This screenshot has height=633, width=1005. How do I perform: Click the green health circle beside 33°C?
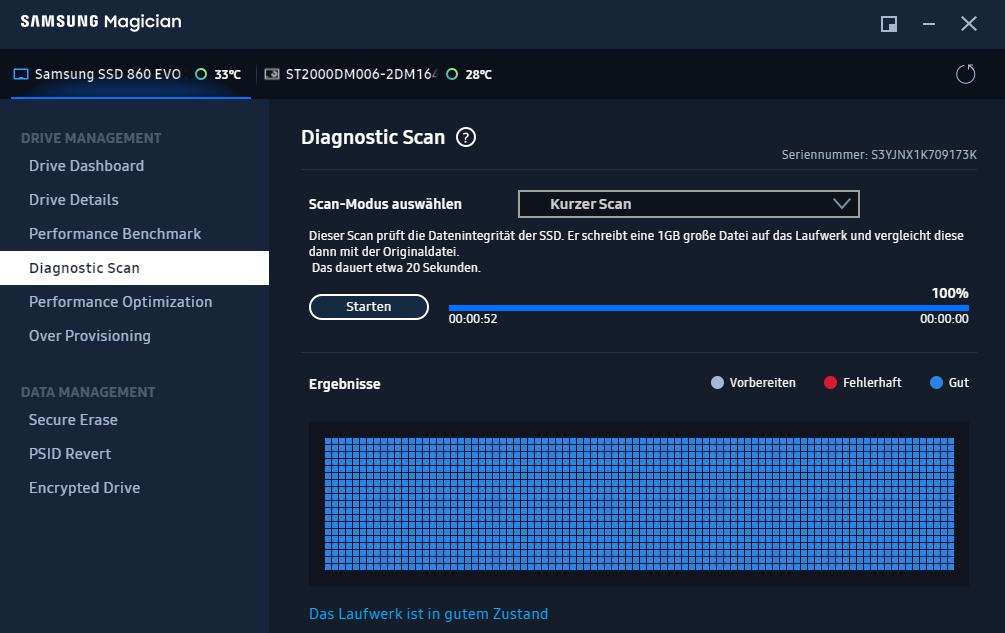201,74
